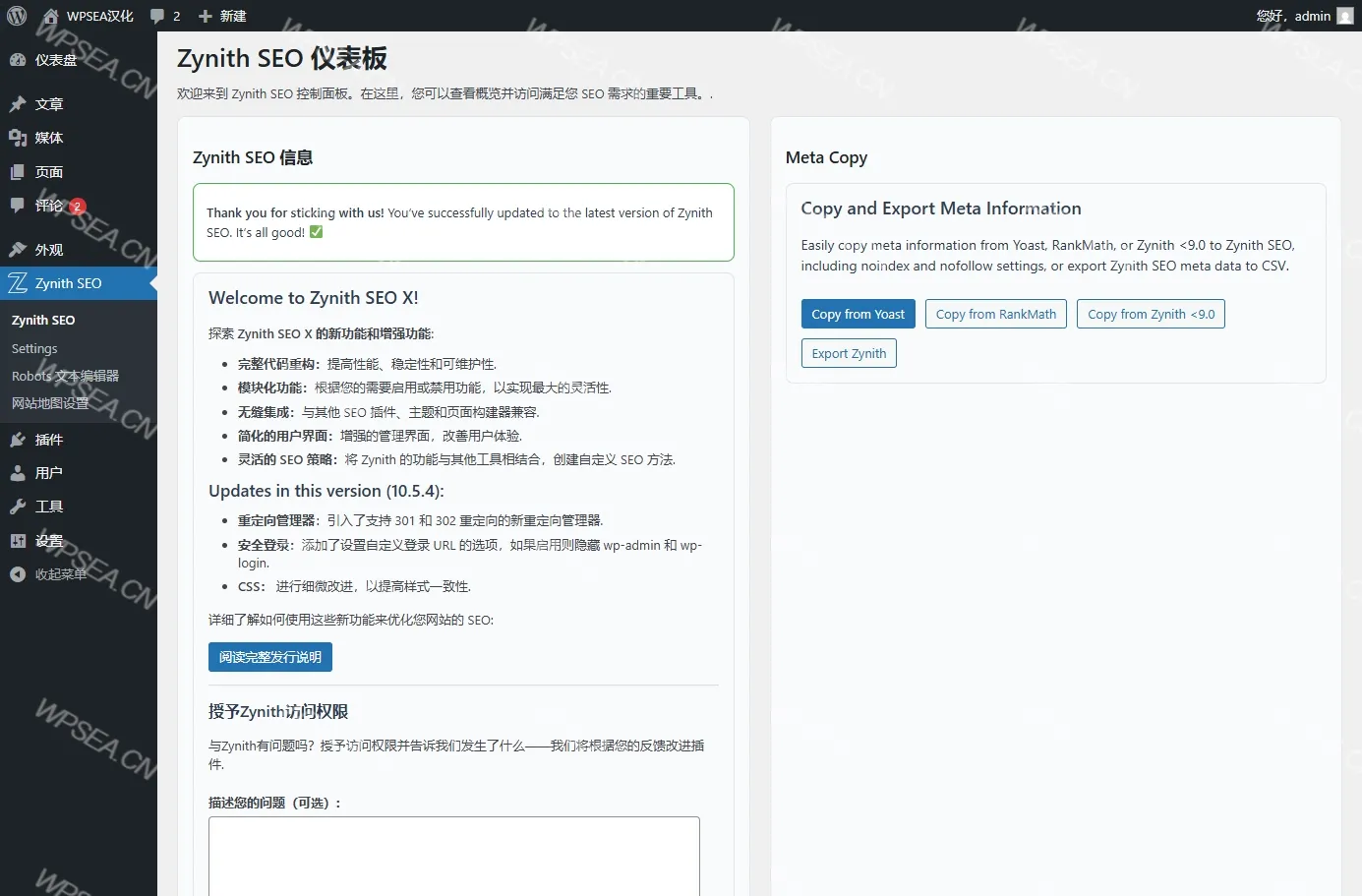This screenshot has width=1362, height=896.
Task: Open Settings submenu under Zynith SEO
Action: [x=34, y=349]
